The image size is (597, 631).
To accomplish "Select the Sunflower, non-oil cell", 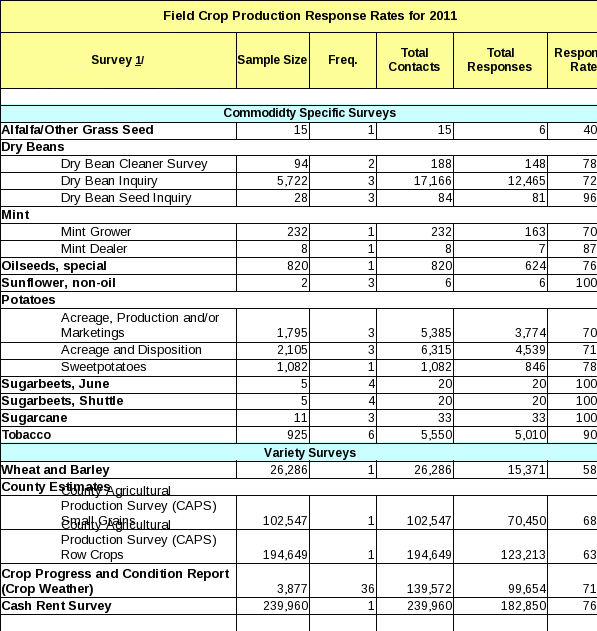I will (118, 283).
